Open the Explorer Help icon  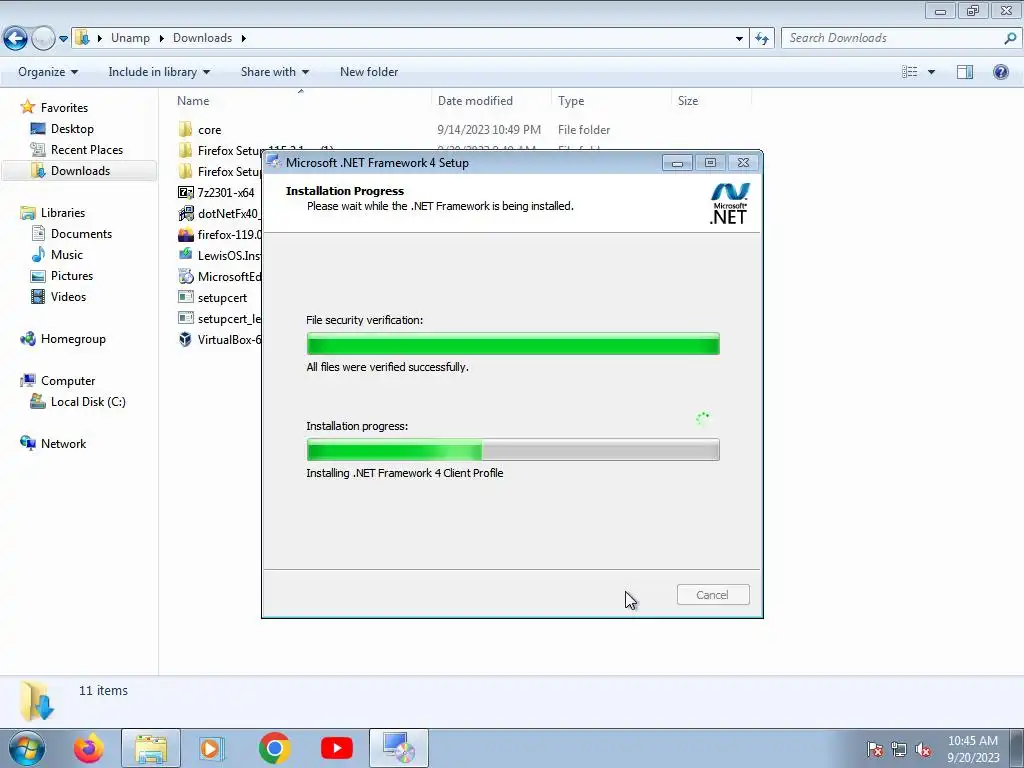pyautogui.click(x=1000, y=72)
